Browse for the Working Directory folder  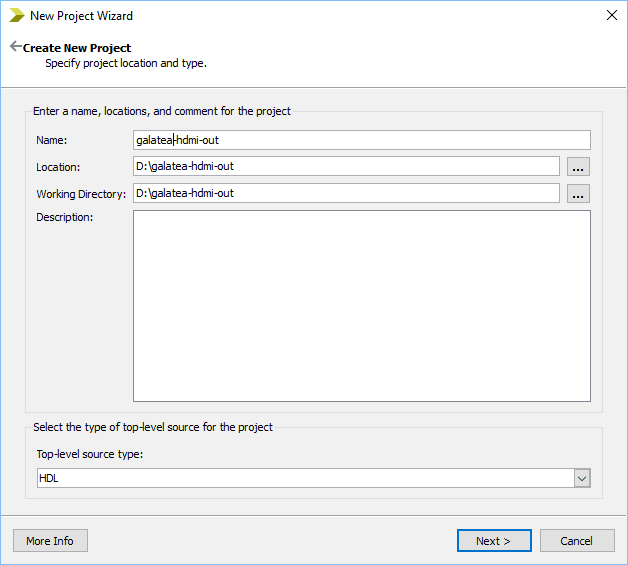pyautogui.click(x=578, y=194)
